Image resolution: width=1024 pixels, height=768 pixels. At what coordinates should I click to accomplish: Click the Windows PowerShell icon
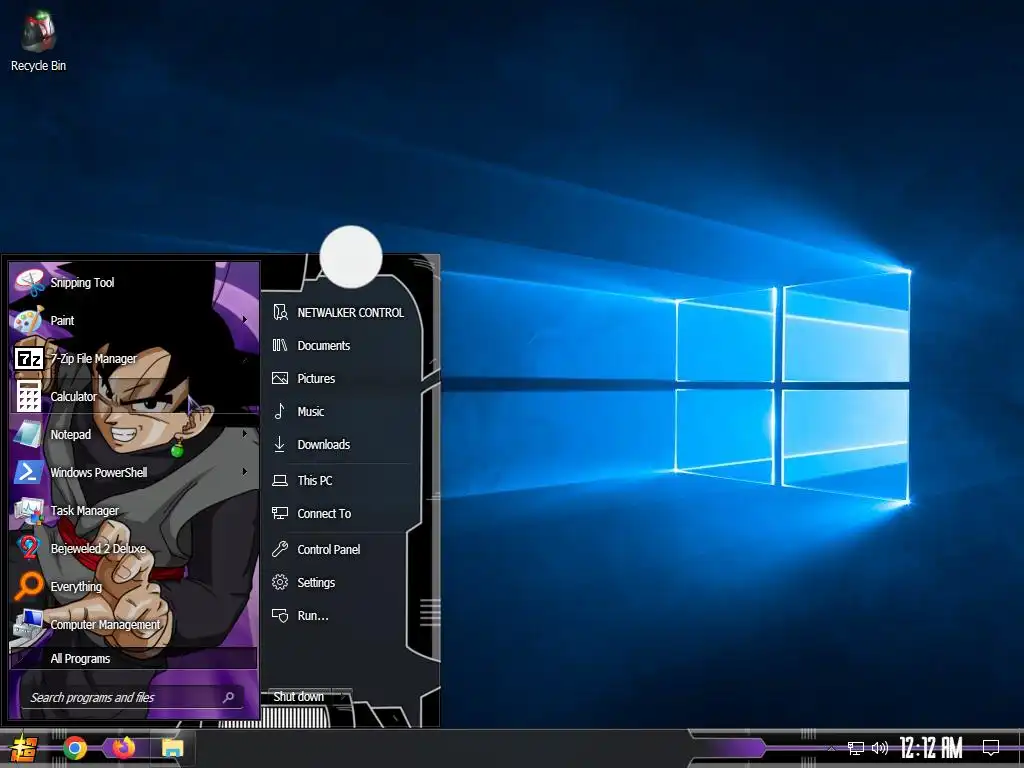[x=29, y=472]
